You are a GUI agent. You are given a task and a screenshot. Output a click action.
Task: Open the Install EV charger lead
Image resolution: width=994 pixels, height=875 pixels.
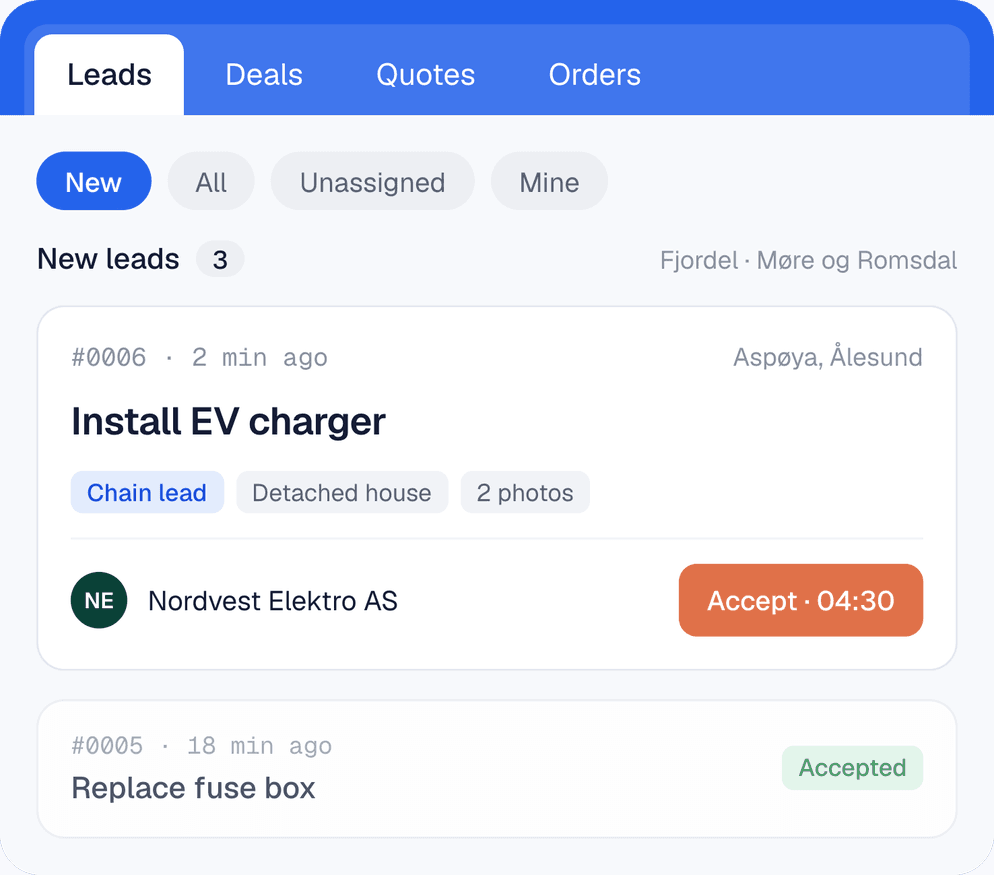tap(228, 422)
